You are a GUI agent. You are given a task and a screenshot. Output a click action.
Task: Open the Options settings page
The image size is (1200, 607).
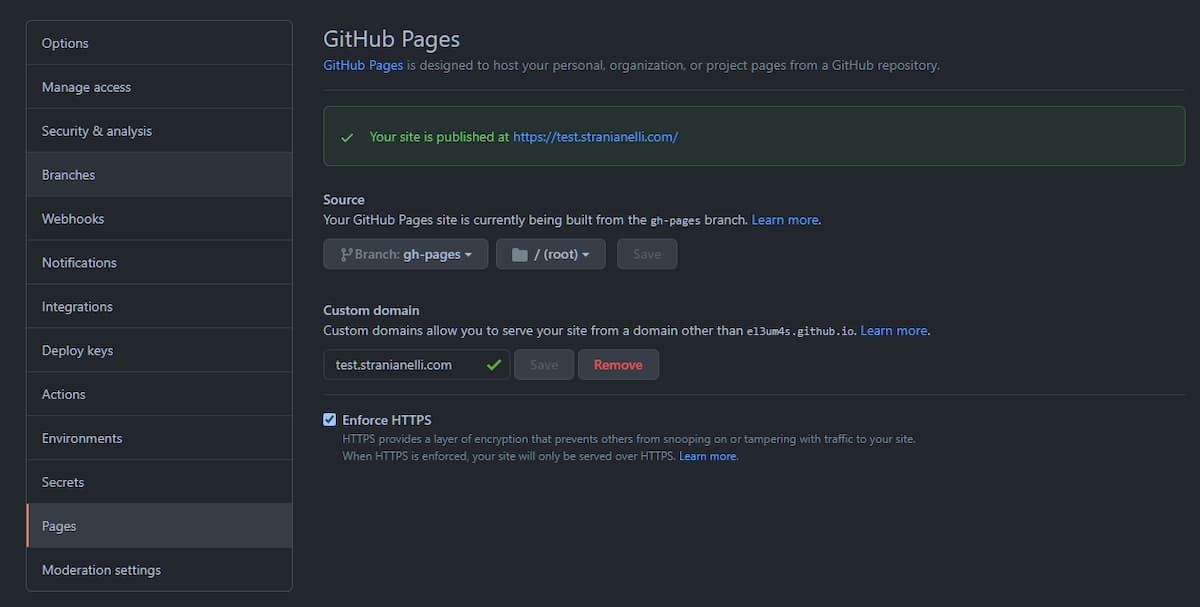[159, 43]
